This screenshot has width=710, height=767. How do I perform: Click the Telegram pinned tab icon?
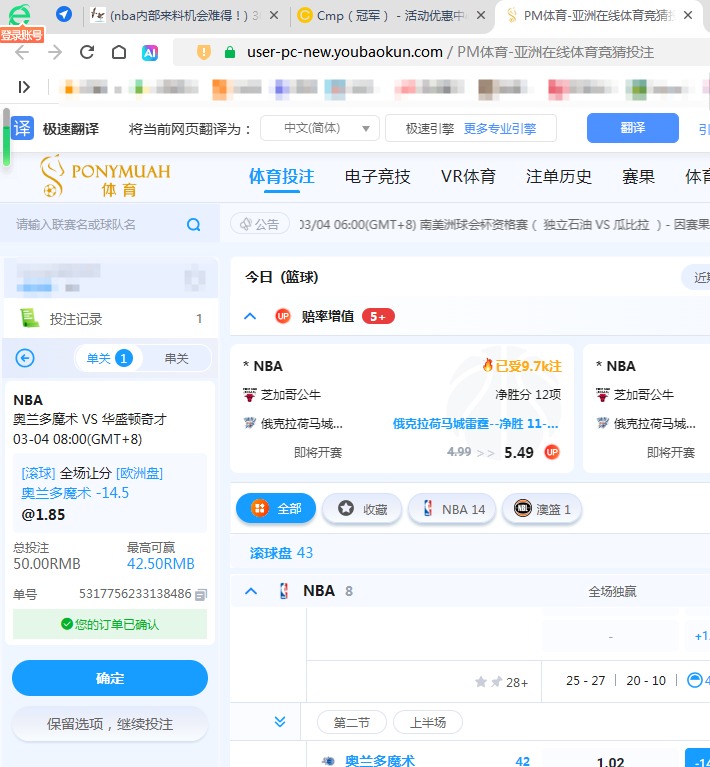point(64,14)
